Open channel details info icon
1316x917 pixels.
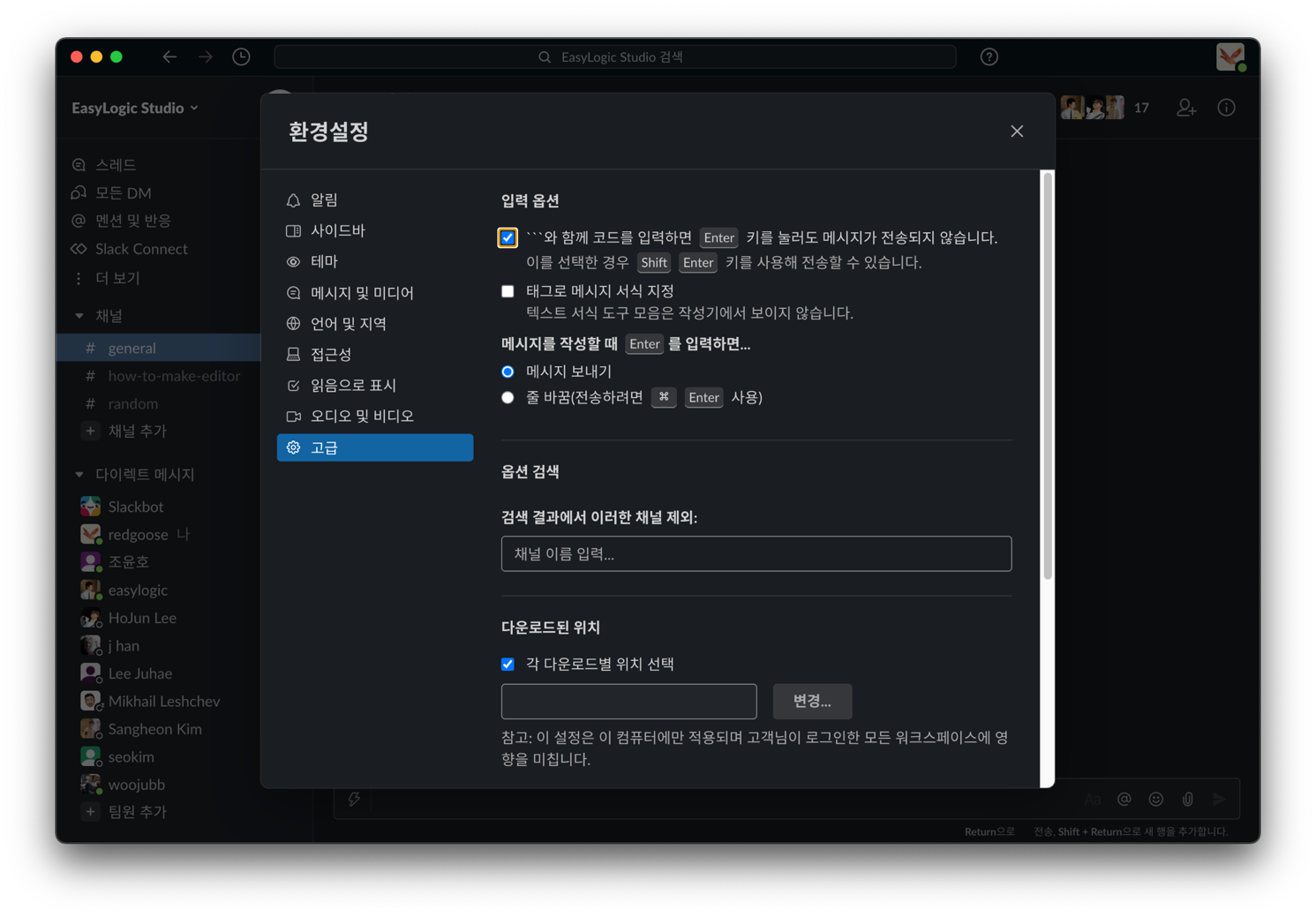pos(1227,108)
